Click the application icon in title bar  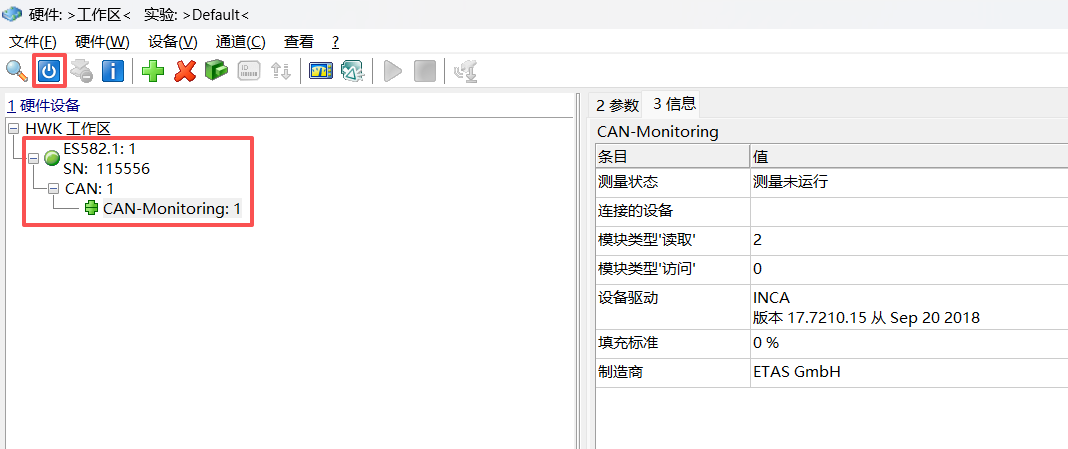[x=13, y=13]
